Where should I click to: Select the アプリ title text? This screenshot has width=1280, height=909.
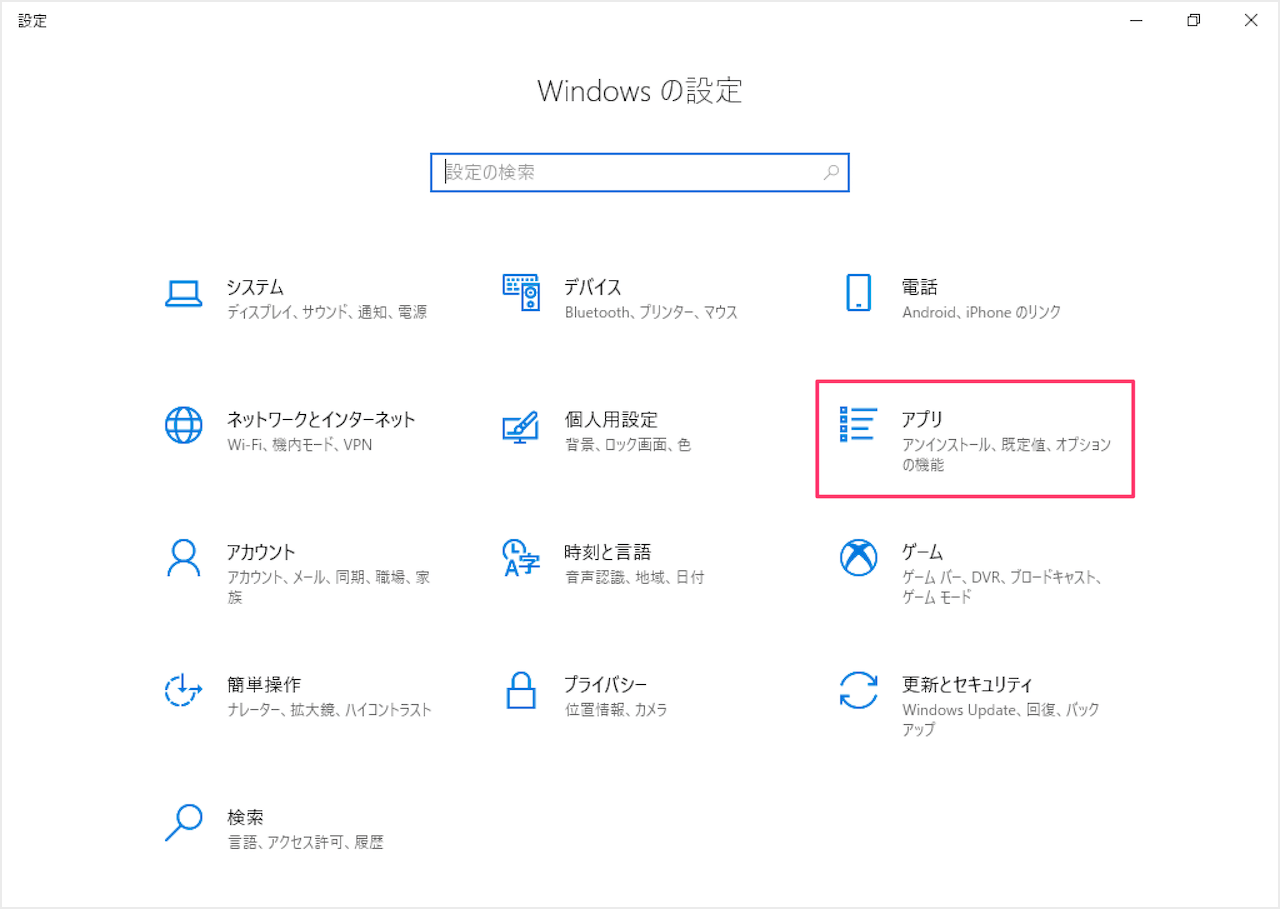pyautogui.click(x=922, y=419)
